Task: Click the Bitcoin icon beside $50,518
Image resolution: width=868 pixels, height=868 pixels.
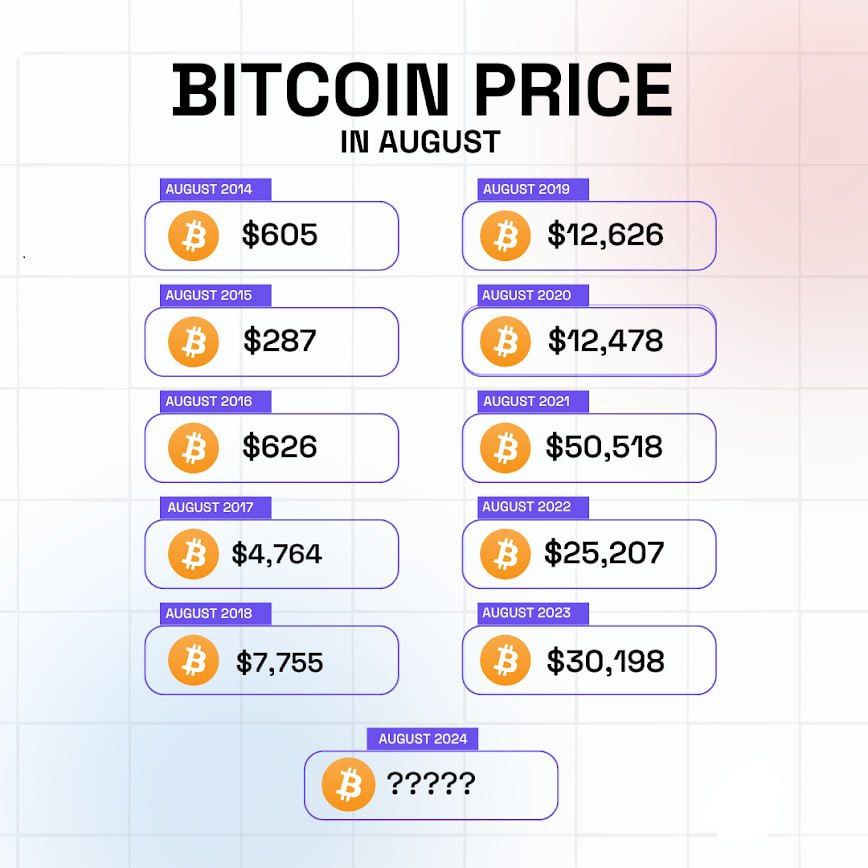Action: tap(505, 448)
